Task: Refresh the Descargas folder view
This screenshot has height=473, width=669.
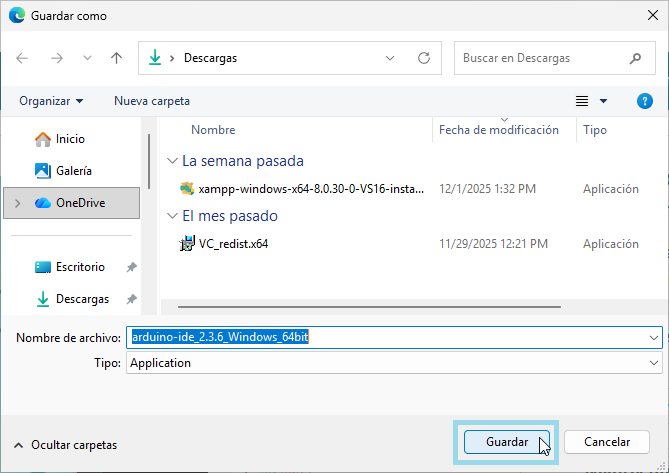Action: tap(424, 58)
